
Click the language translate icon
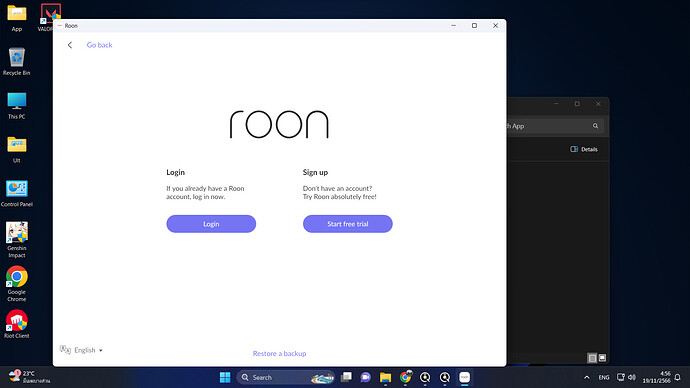click(65, 350)
